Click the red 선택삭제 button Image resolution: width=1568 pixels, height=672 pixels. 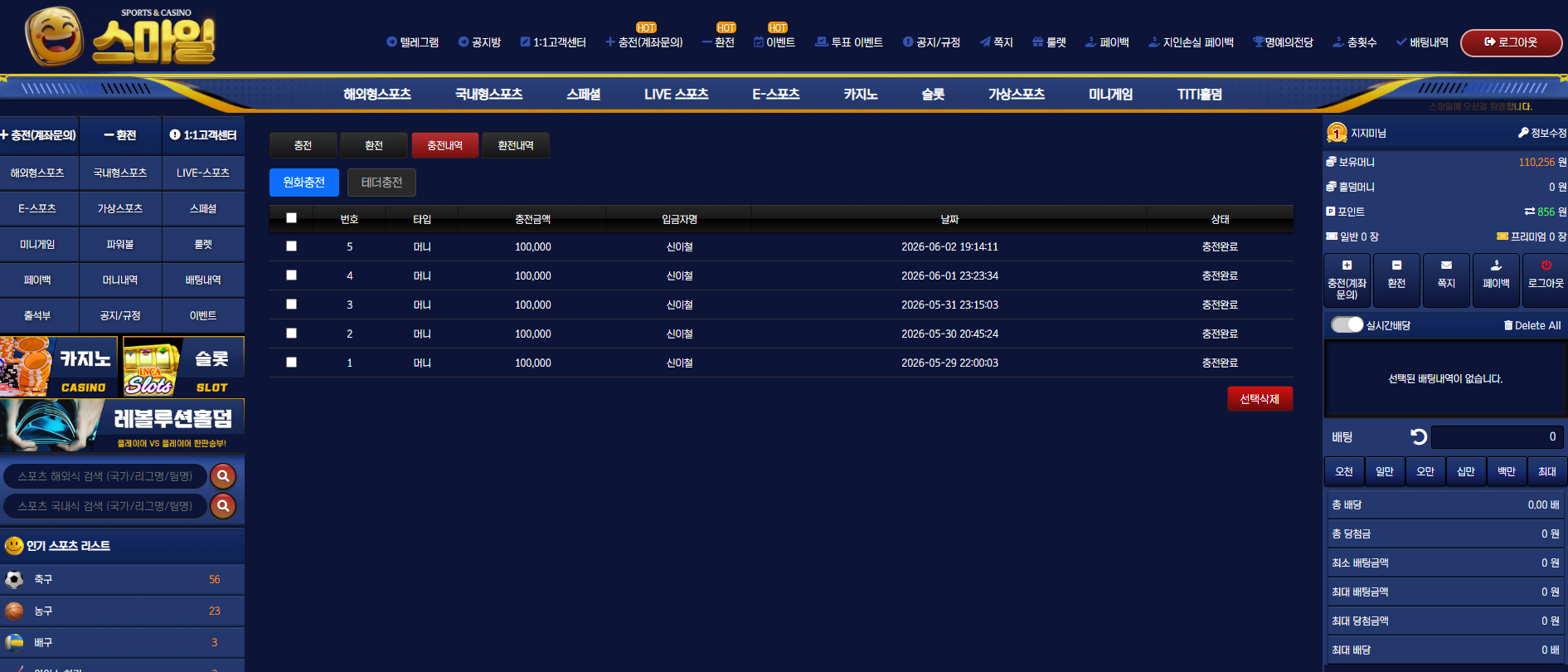click(1260, 399)
